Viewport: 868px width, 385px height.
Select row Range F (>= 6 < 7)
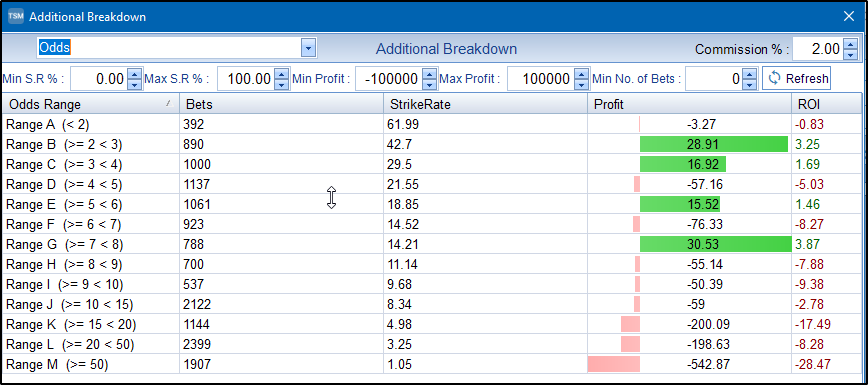(432, 224)
